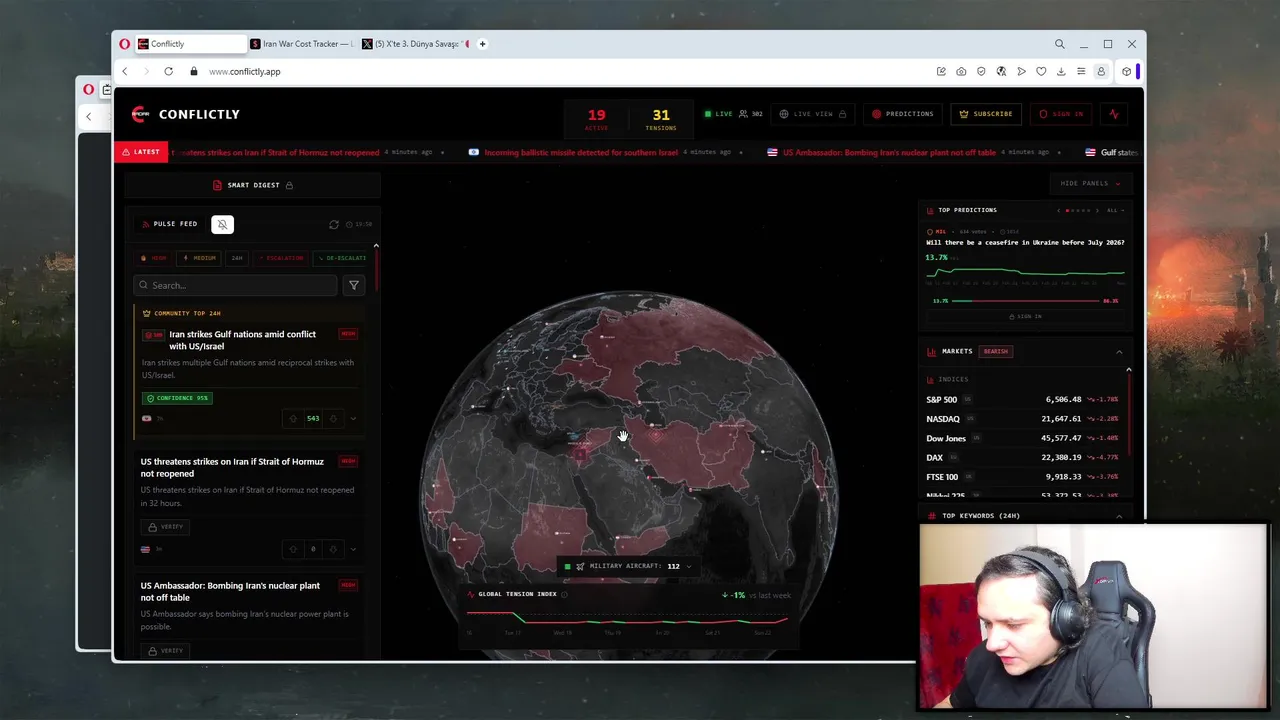Go to previous prediction with left arrow
The height and width of the screenshot is (720, 1280).
(1058, 211)
